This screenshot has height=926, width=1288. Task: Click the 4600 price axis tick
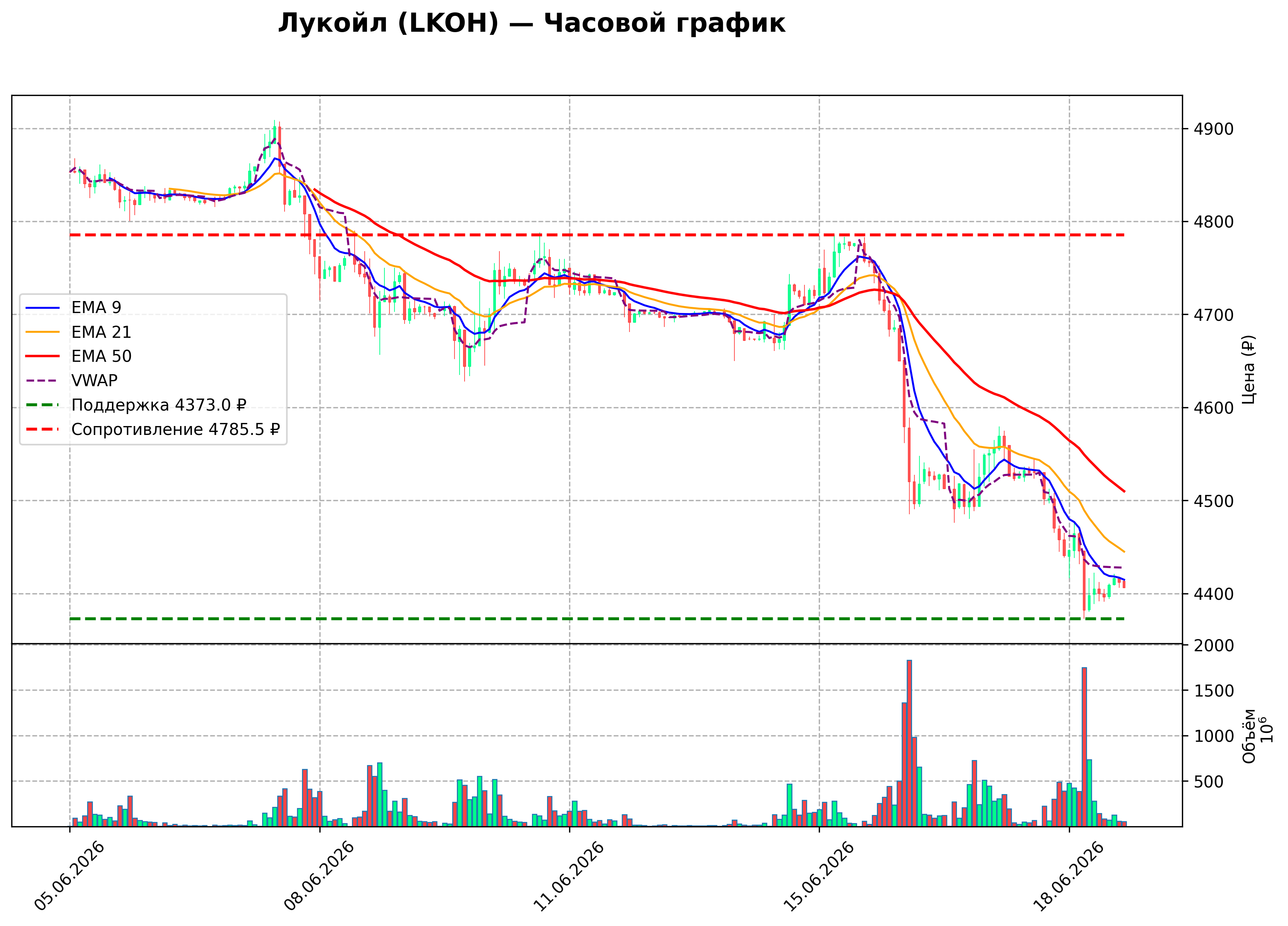[x=1214, y=408]
